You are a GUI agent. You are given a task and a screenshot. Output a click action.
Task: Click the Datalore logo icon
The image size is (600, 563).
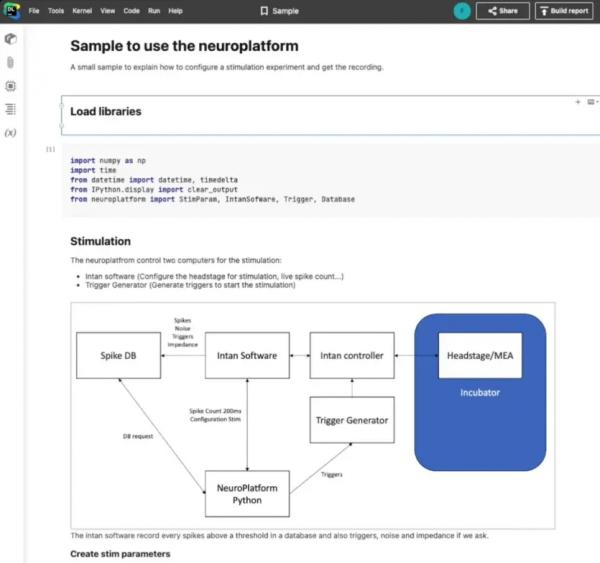tap(12, 10)
